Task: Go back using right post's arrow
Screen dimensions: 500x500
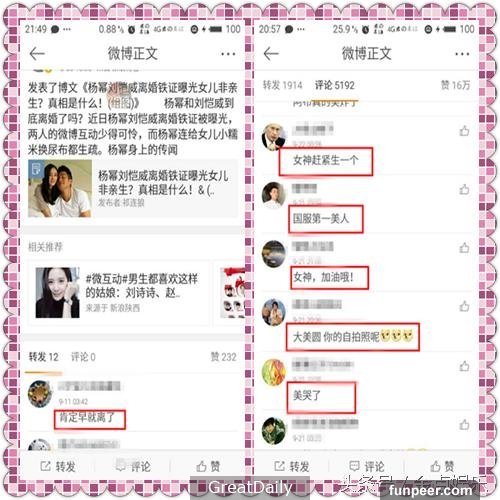Action: pyautogui.click(x=271, y=54)
